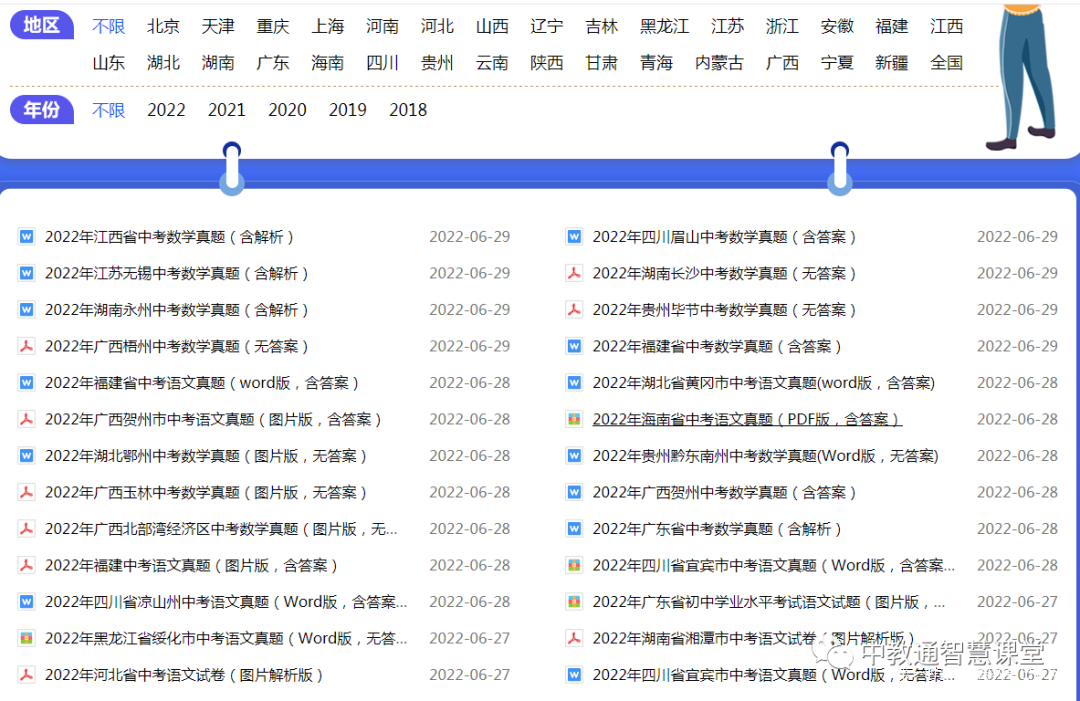Open 2022年广东省中考数学真题（含解析）
This screenshot has width=1080, height=701.
click(x=717, y=529)
